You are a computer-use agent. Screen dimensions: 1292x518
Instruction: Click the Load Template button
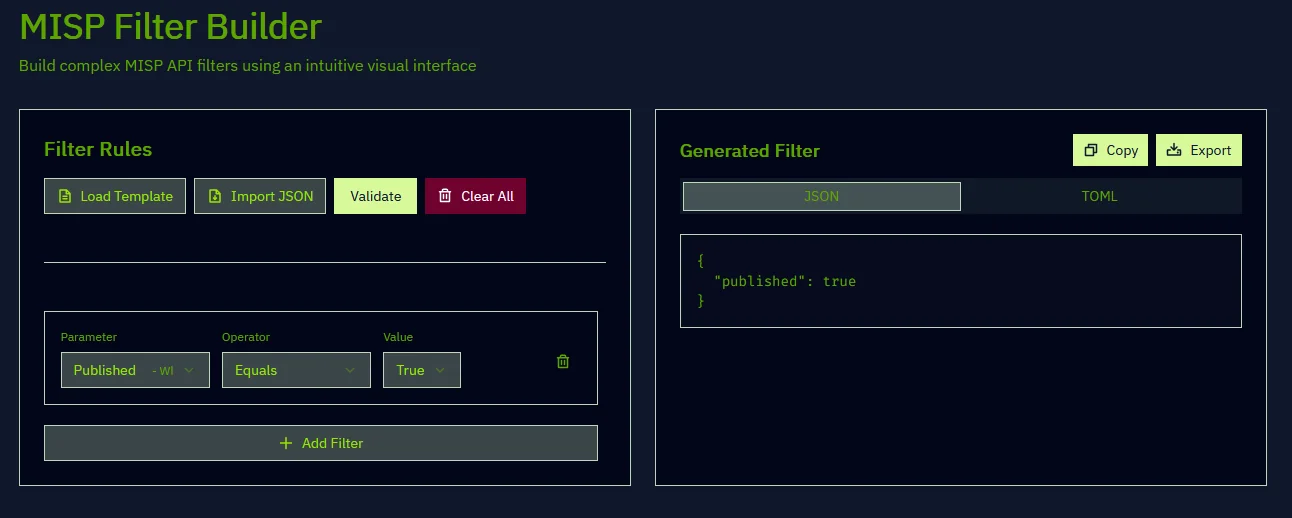pyautogui.click(x=115, y=196)
